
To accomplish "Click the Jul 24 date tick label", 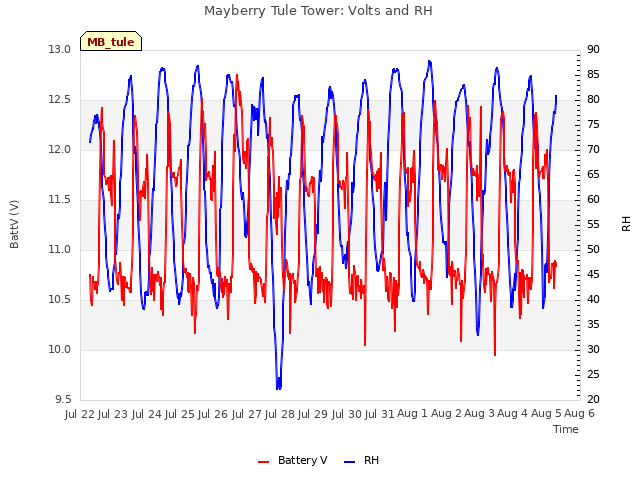I will pyautogui.click(x=147, y=414).
